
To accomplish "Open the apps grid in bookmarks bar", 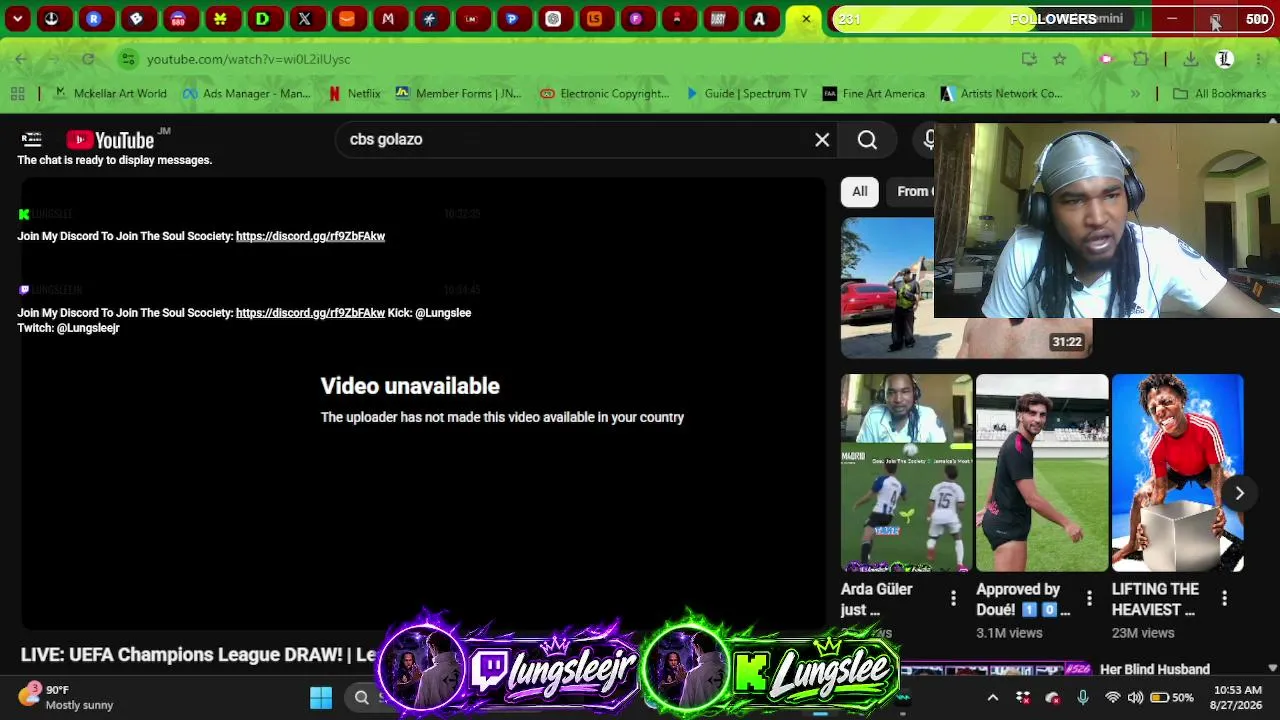I will 17,94.
